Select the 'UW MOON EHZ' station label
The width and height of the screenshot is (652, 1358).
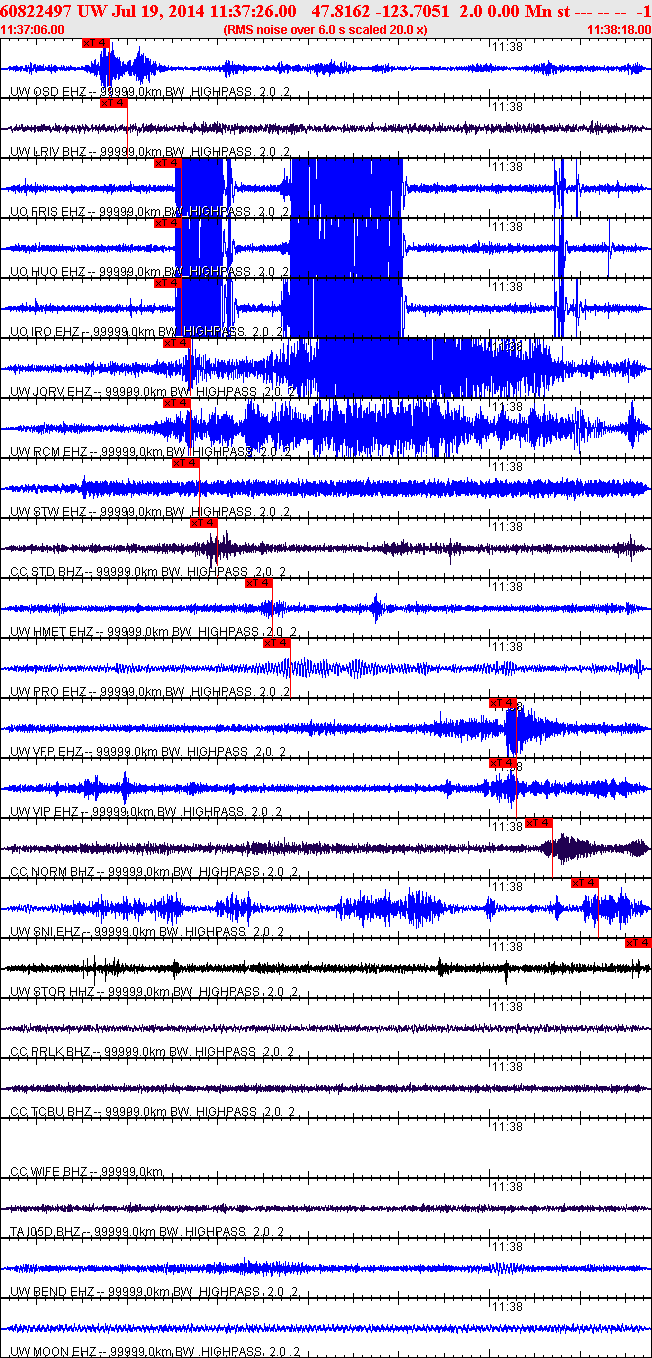coord(53,1352)
